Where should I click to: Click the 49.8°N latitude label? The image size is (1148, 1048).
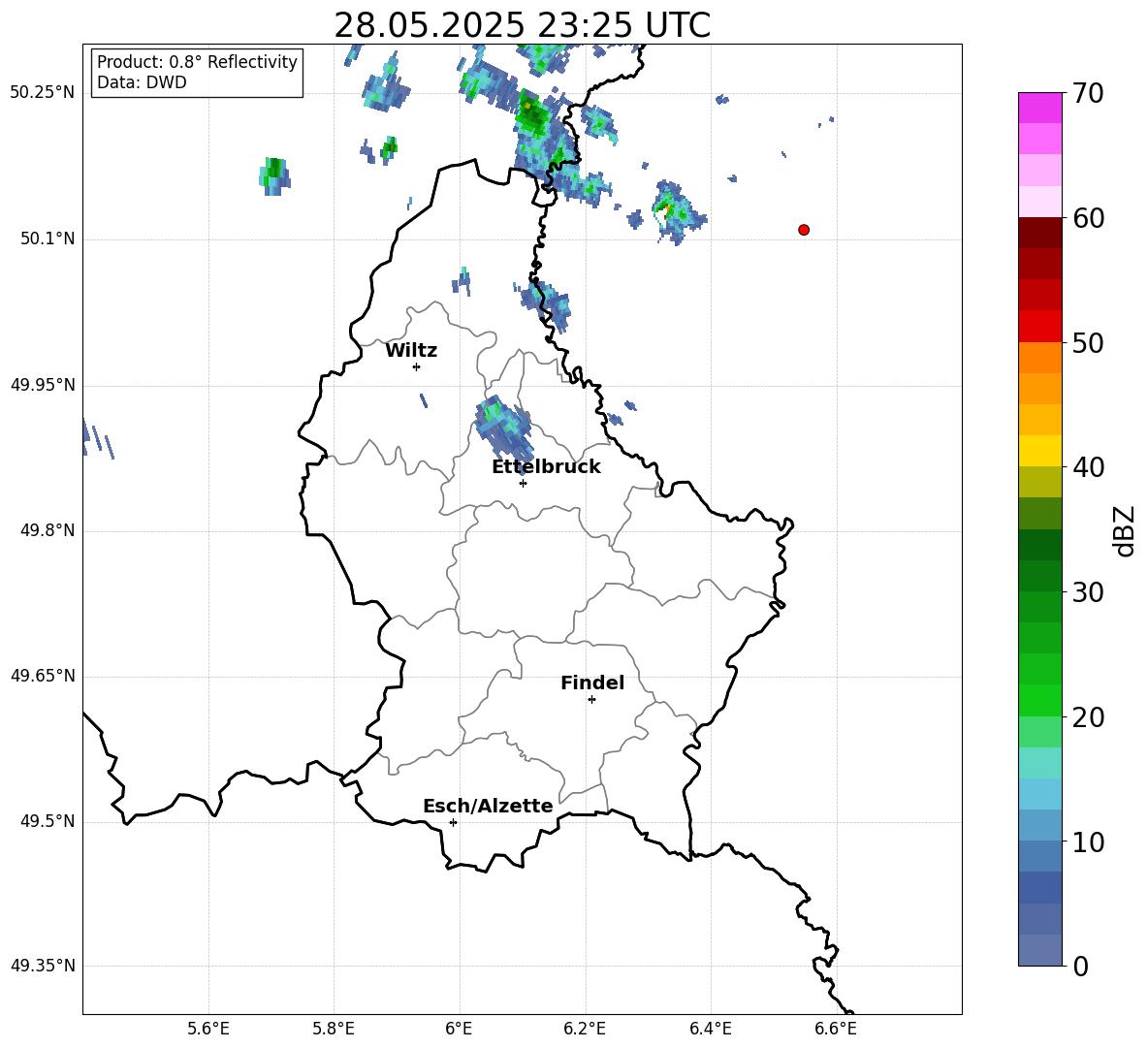(x=48, y=530)
